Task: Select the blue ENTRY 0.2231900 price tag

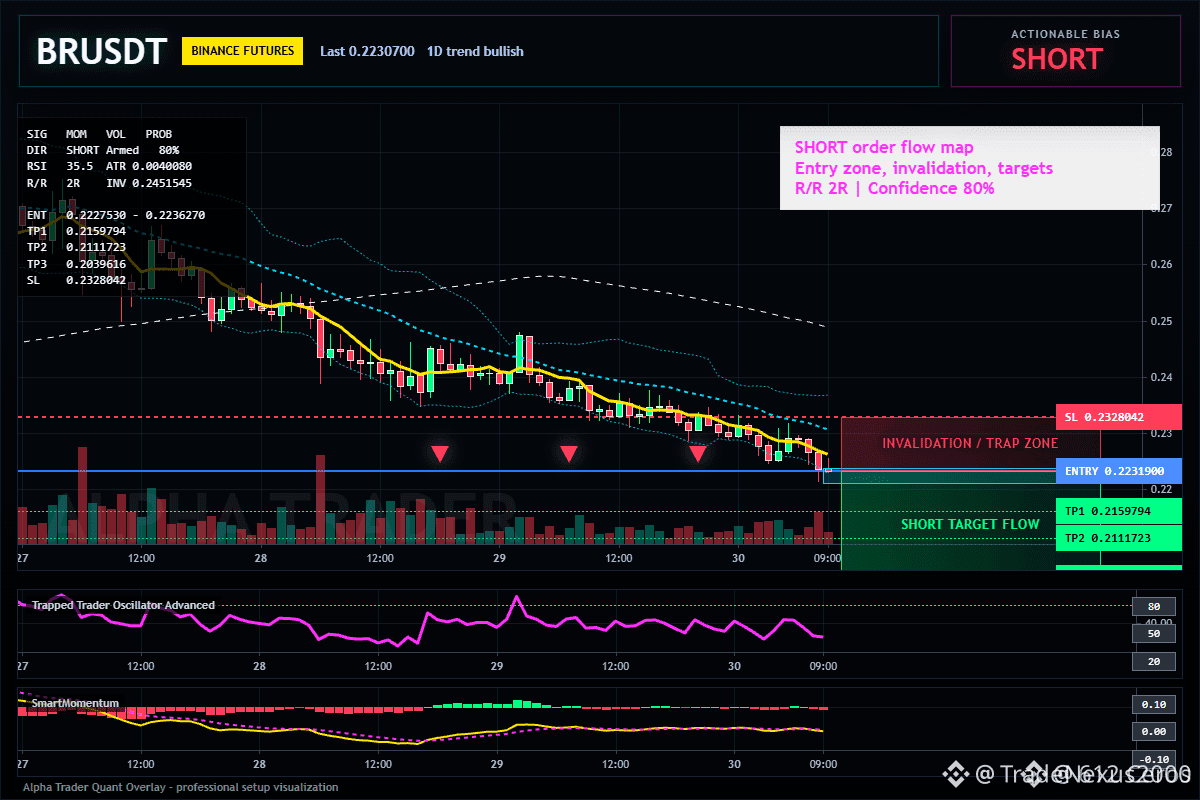Action: coord(1118,471)
